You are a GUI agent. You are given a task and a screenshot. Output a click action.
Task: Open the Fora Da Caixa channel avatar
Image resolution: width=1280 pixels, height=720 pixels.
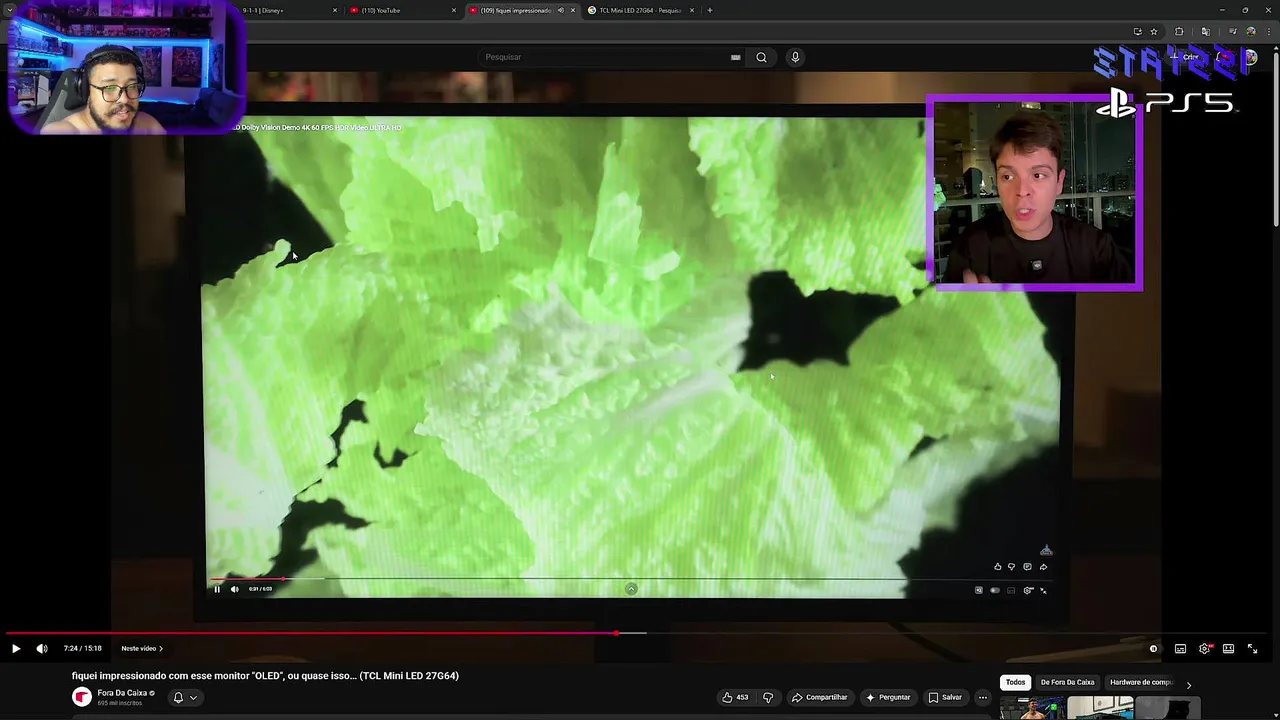coord(82,697)
